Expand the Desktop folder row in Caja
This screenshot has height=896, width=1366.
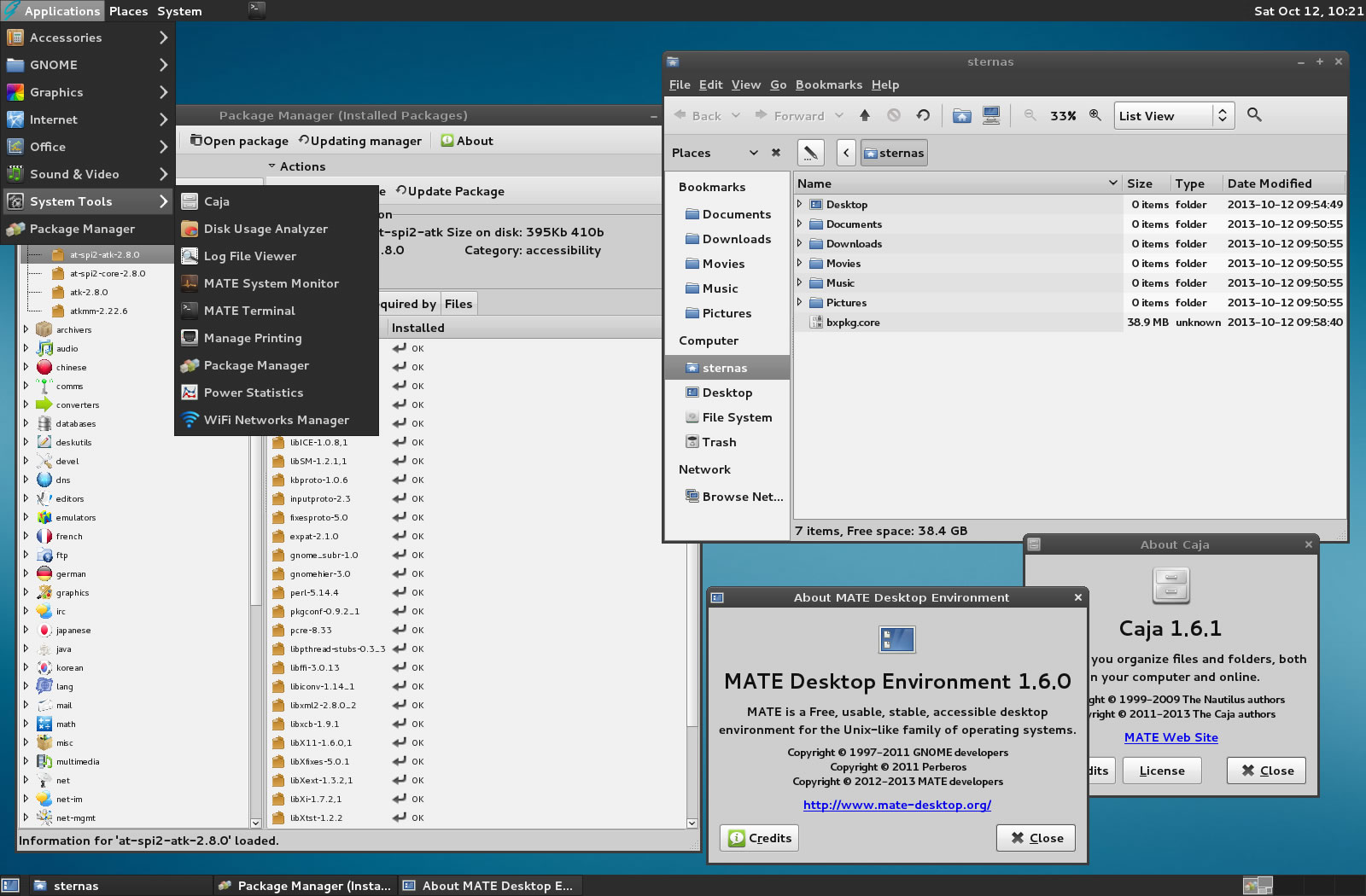point(799,204)
